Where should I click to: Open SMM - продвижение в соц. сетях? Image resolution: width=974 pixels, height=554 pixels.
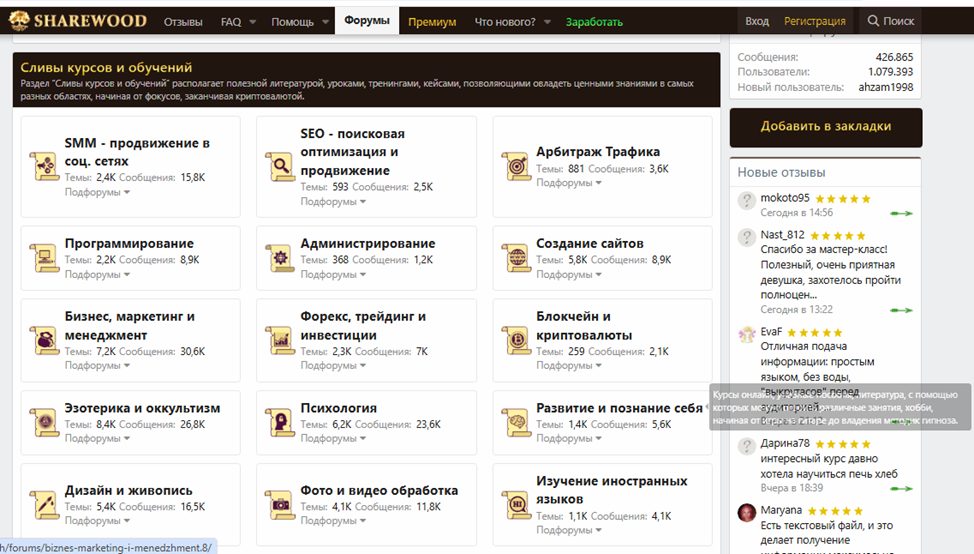pos(137,152)
